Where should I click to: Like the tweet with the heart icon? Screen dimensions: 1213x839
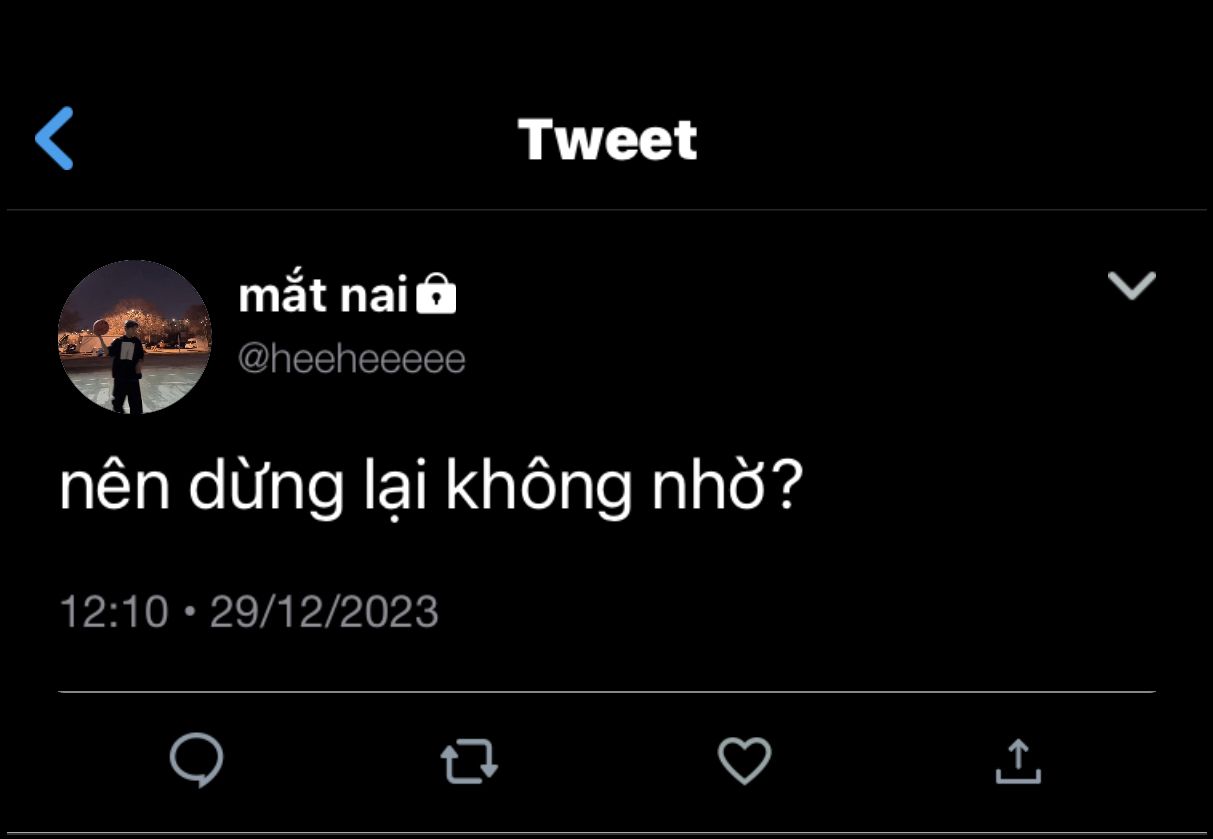coord(744,761)
